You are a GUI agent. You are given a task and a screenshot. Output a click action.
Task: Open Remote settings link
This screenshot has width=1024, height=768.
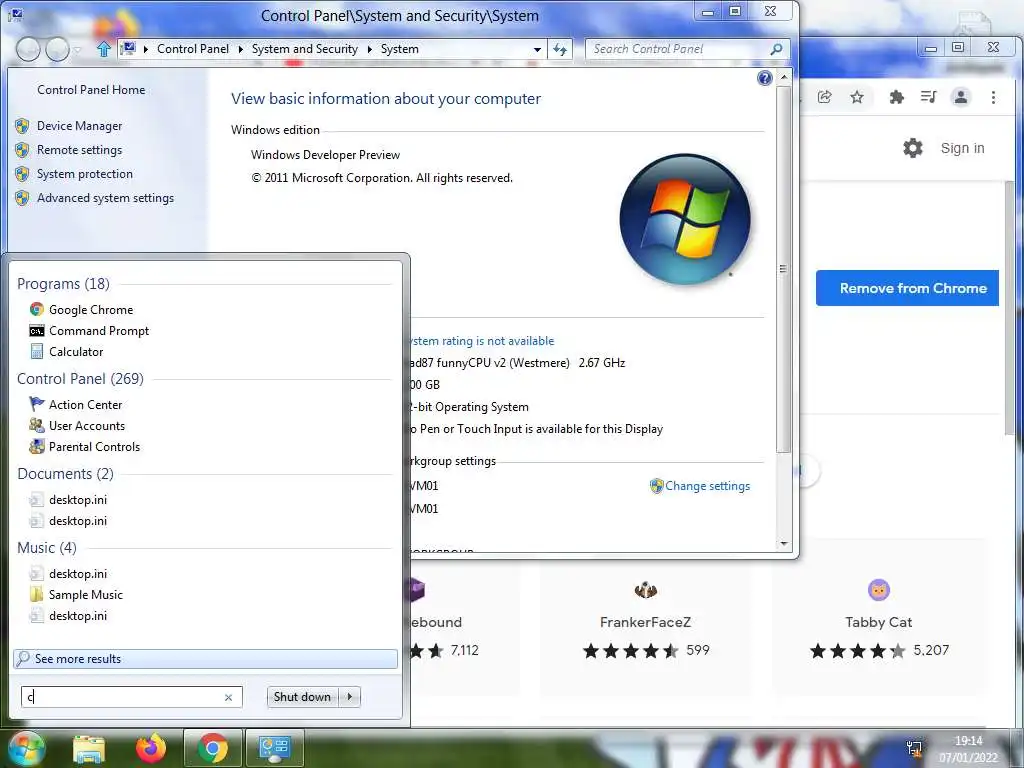click(79, 150)
